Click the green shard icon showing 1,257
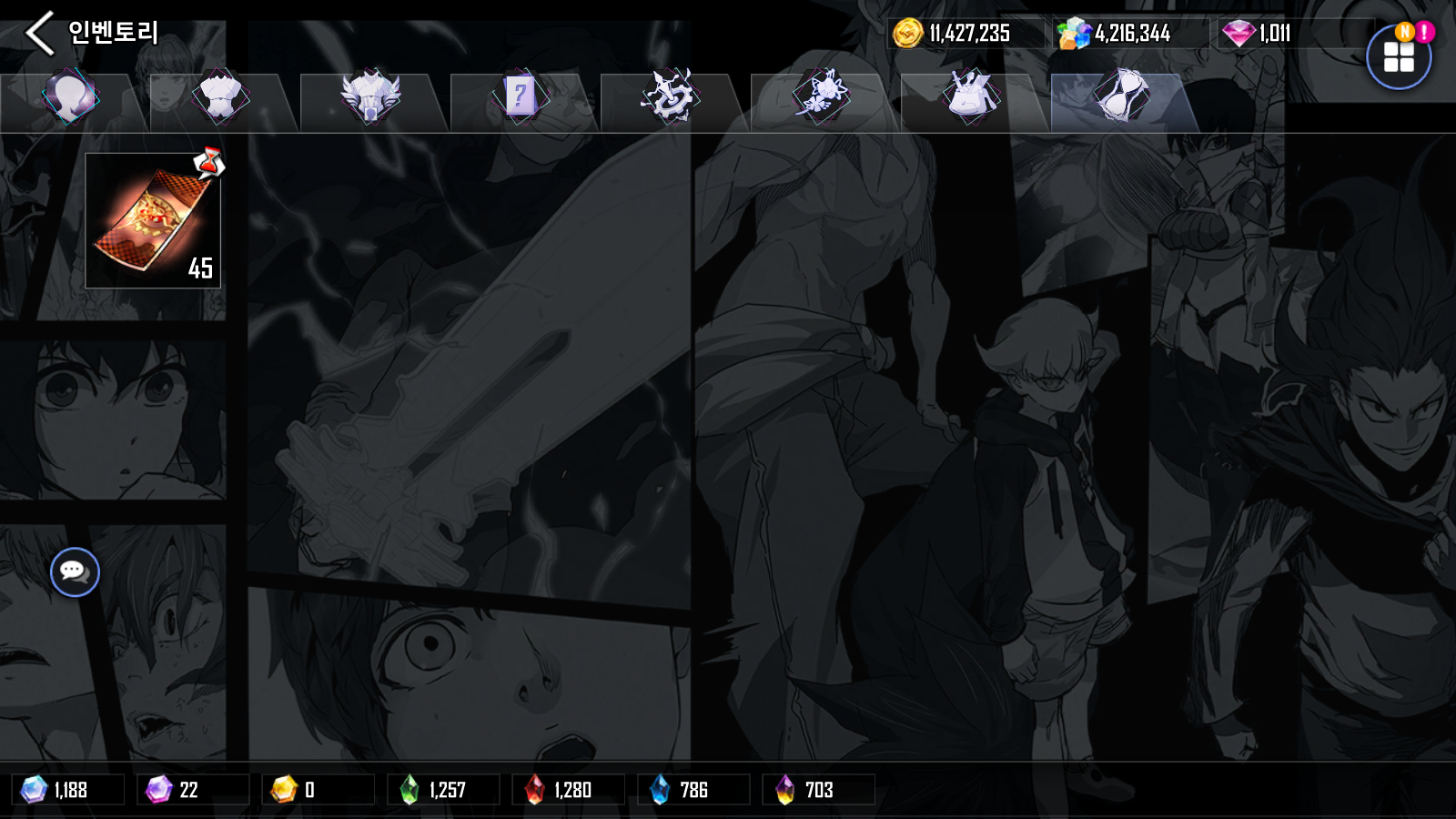 click(x=409, y=789)
